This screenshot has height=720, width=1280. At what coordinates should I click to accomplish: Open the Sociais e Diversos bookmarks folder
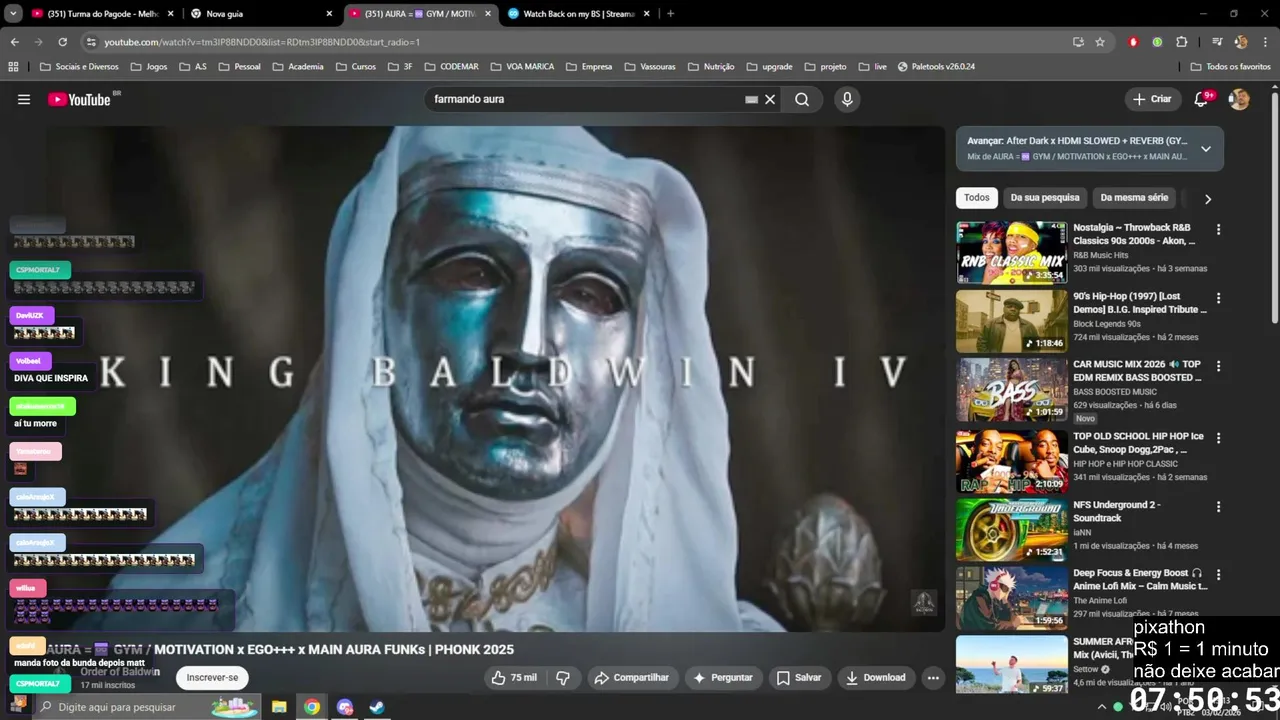[x=79, y=67]
